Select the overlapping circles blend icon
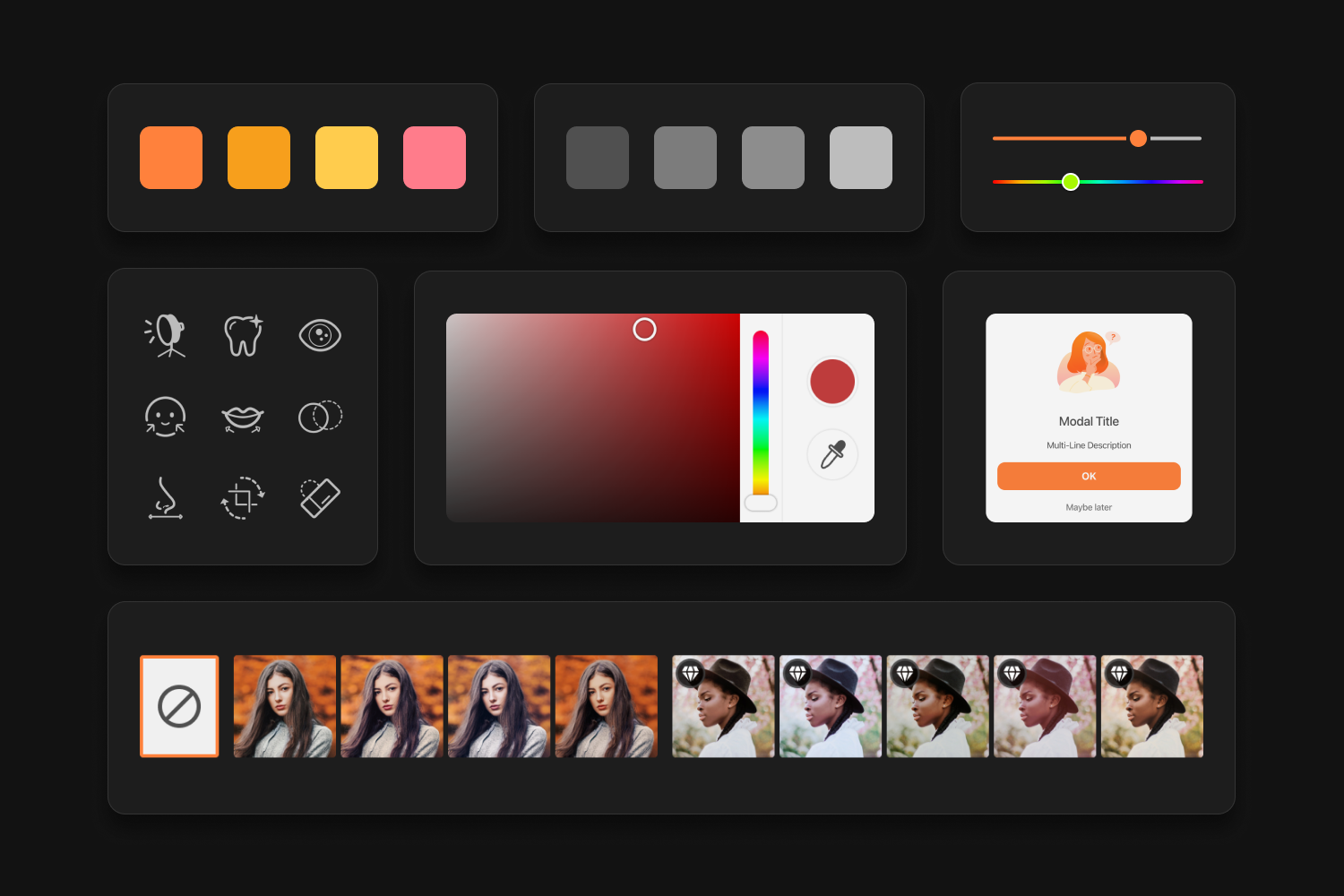Screen dimensions: 1344x896 pyautogui.click(x=320, y=417)
